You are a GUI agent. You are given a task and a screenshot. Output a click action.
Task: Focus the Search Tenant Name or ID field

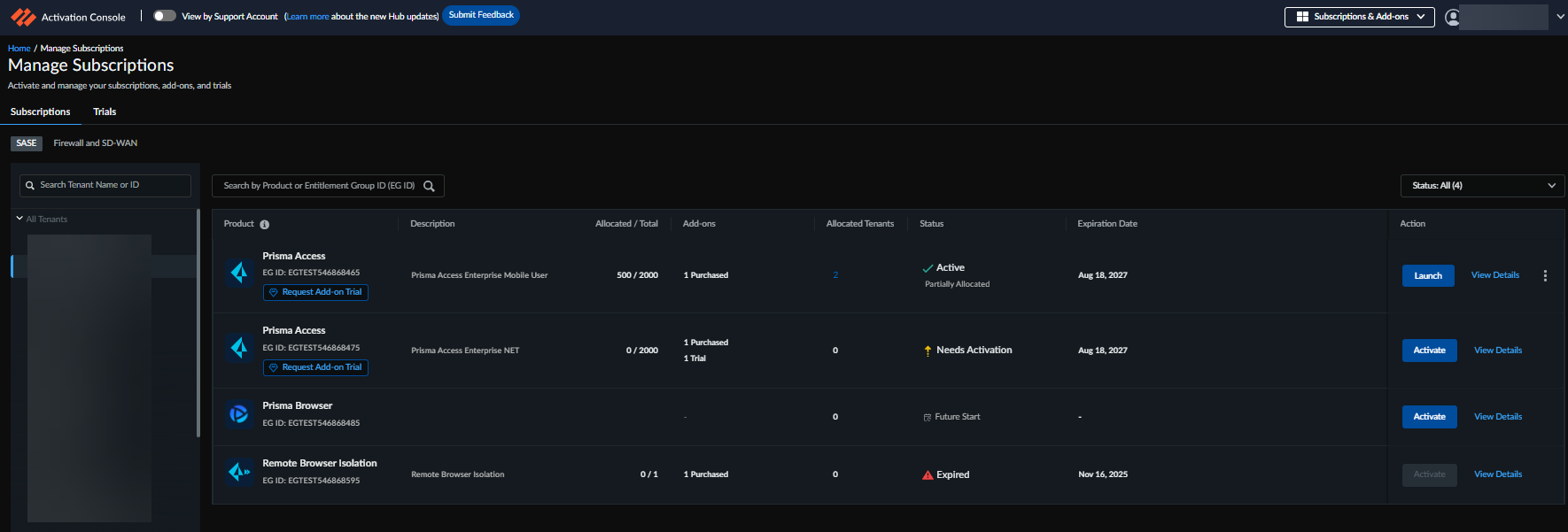pos(106,185)
